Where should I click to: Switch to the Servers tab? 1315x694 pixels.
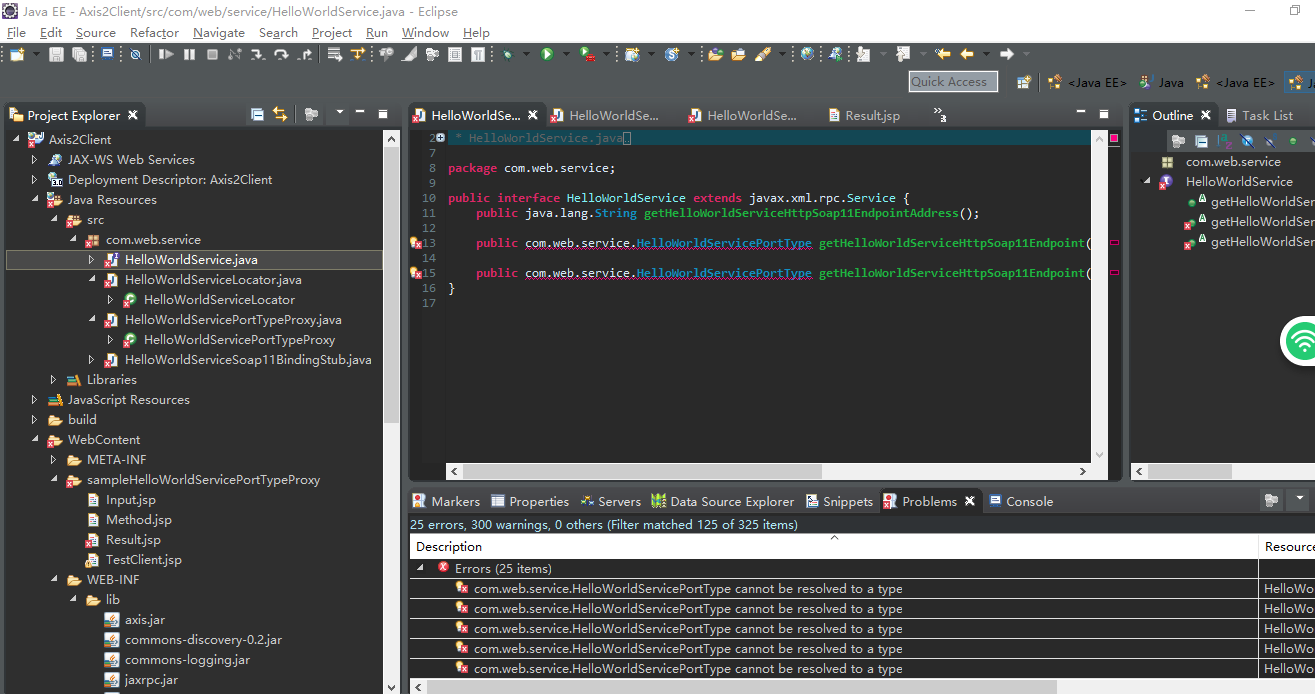click(x=610, y=501)
